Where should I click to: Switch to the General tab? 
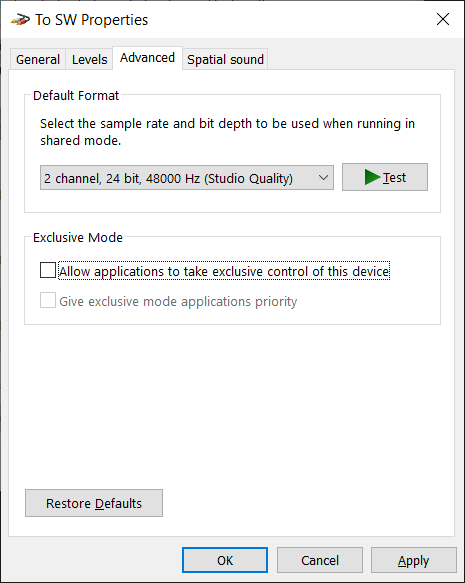point(38,59)
